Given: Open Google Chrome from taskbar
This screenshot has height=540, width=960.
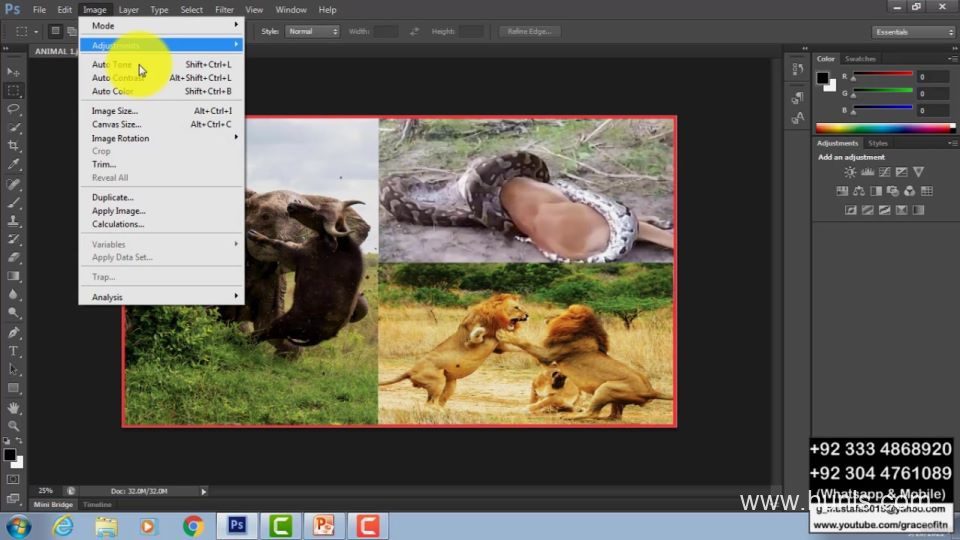Looking at the screenshot, I should pos(193,526).
